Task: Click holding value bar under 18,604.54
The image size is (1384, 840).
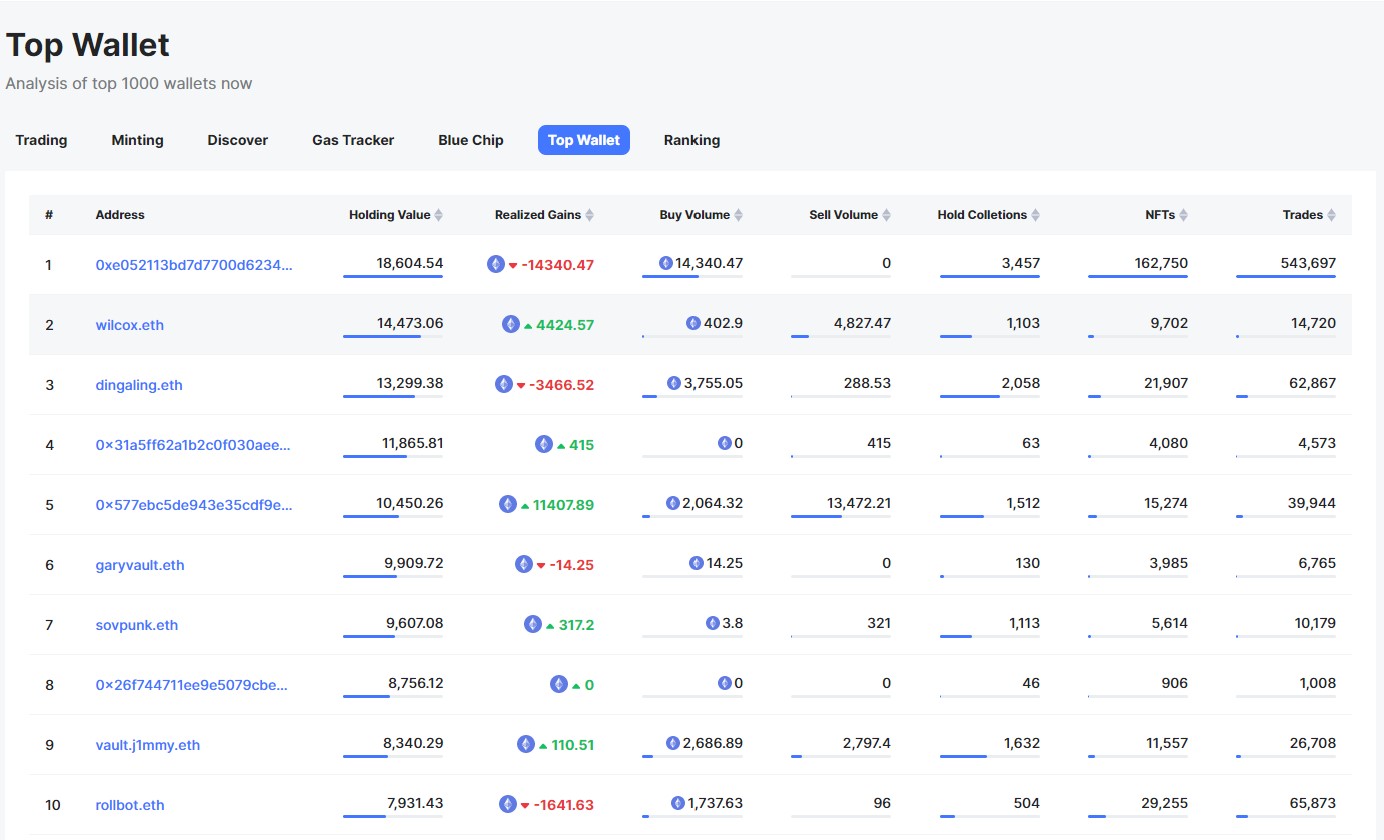Action: pyautogui.click(x=393, y=276)
